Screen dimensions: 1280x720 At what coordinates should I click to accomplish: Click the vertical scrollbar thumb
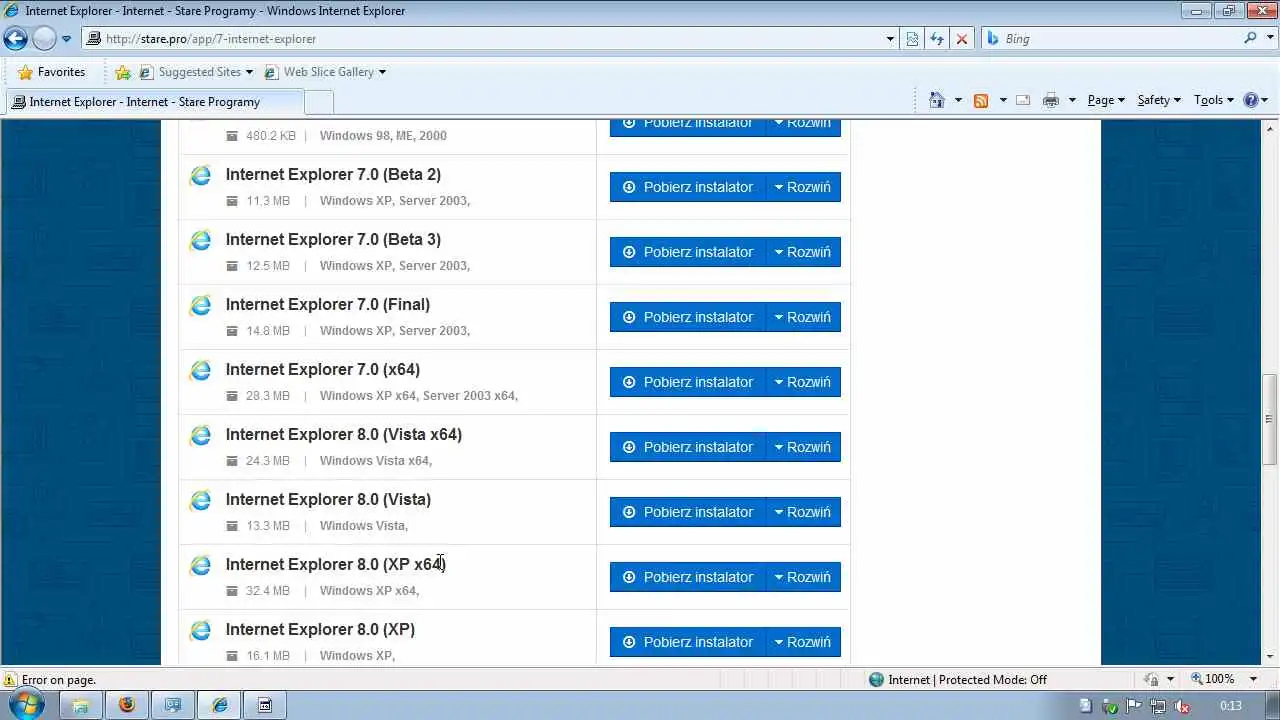1270,419
